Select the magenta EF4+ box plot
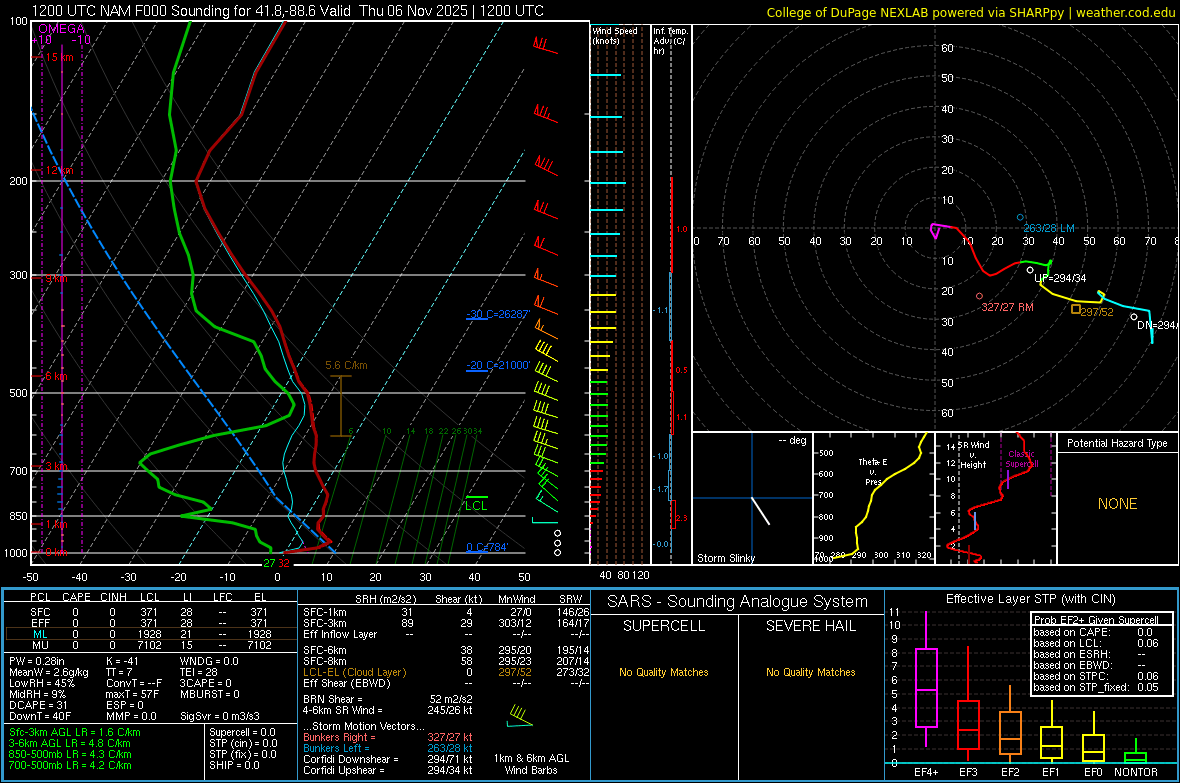 [x=926, y=679]
